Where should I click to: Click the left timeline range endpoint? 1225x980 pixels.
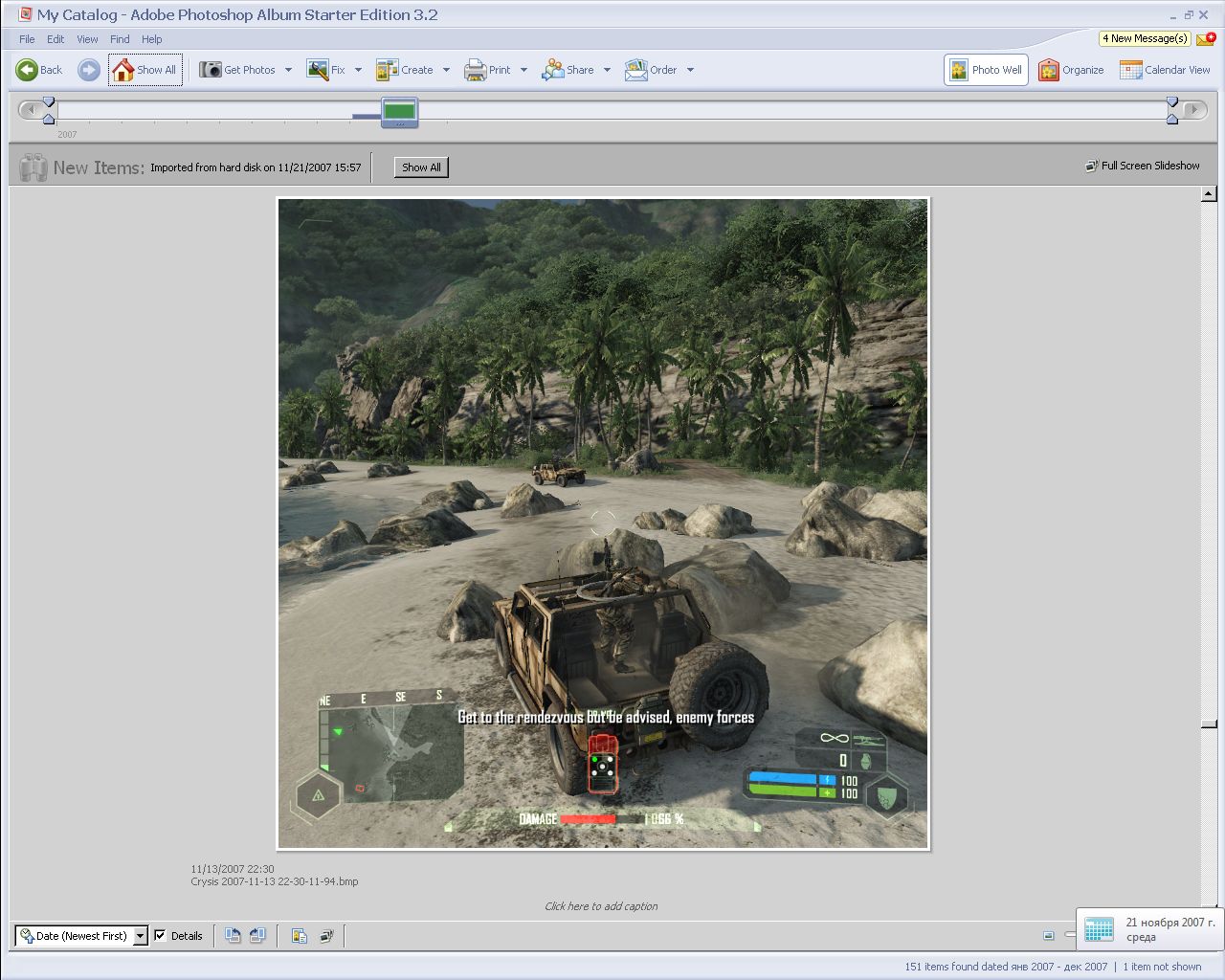[x=49, y=110]
